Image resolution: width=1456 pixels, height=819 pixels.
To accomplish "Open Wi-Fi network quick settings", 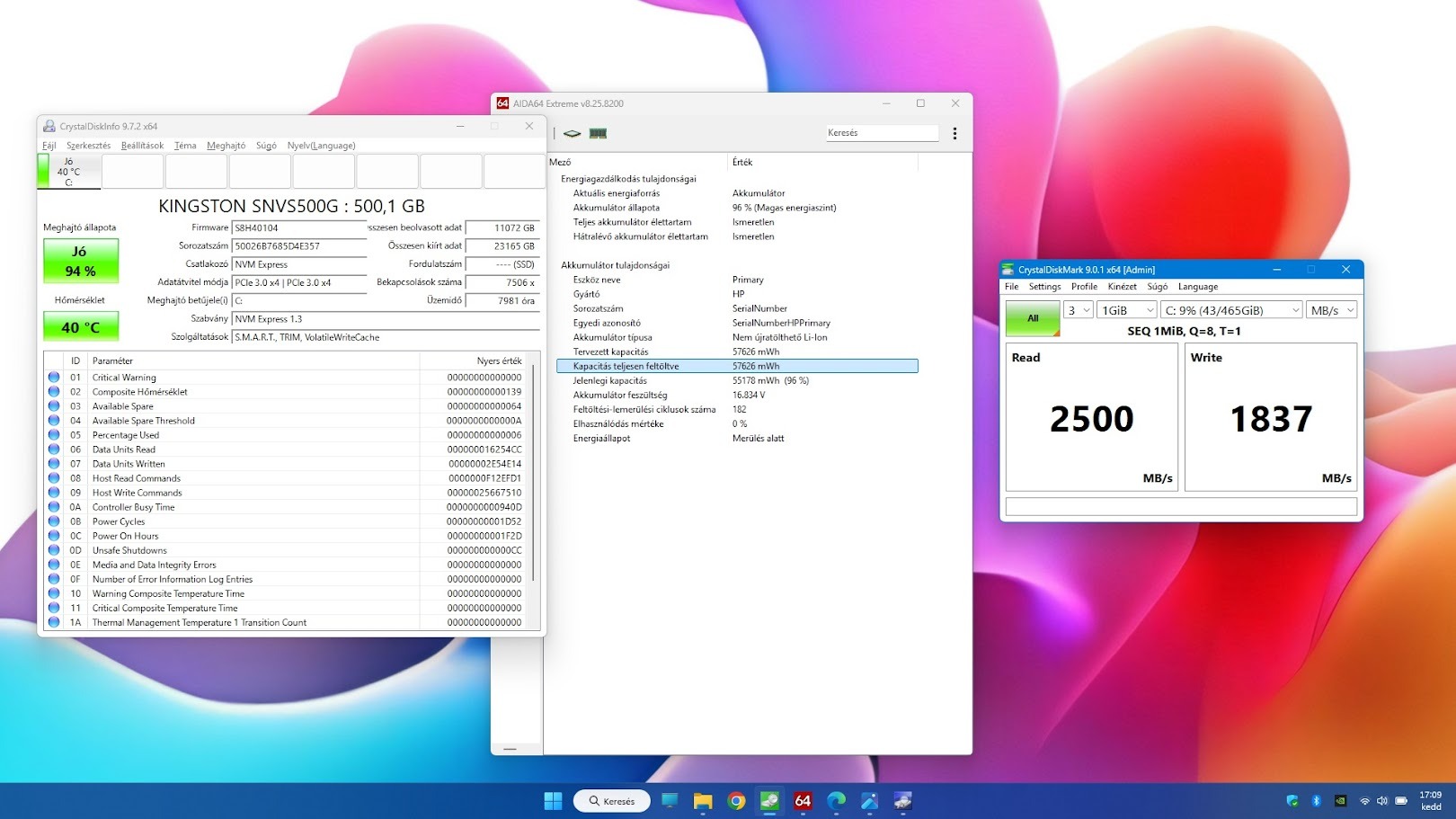I will click(x=1364, y=801).
